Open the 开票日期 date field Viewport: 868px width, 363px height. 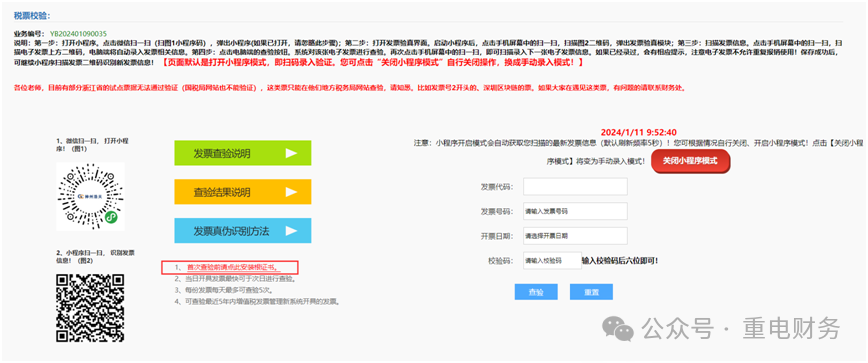tap(575, 236)
